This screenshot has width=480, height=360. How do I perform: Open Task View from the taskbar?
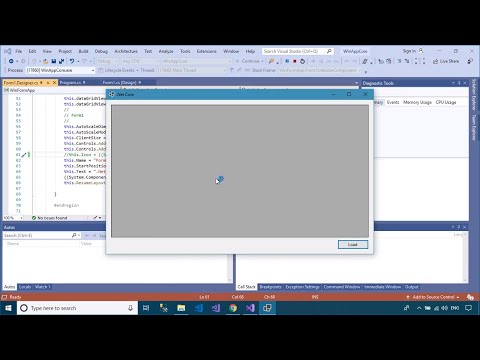[x=146, y=308]
